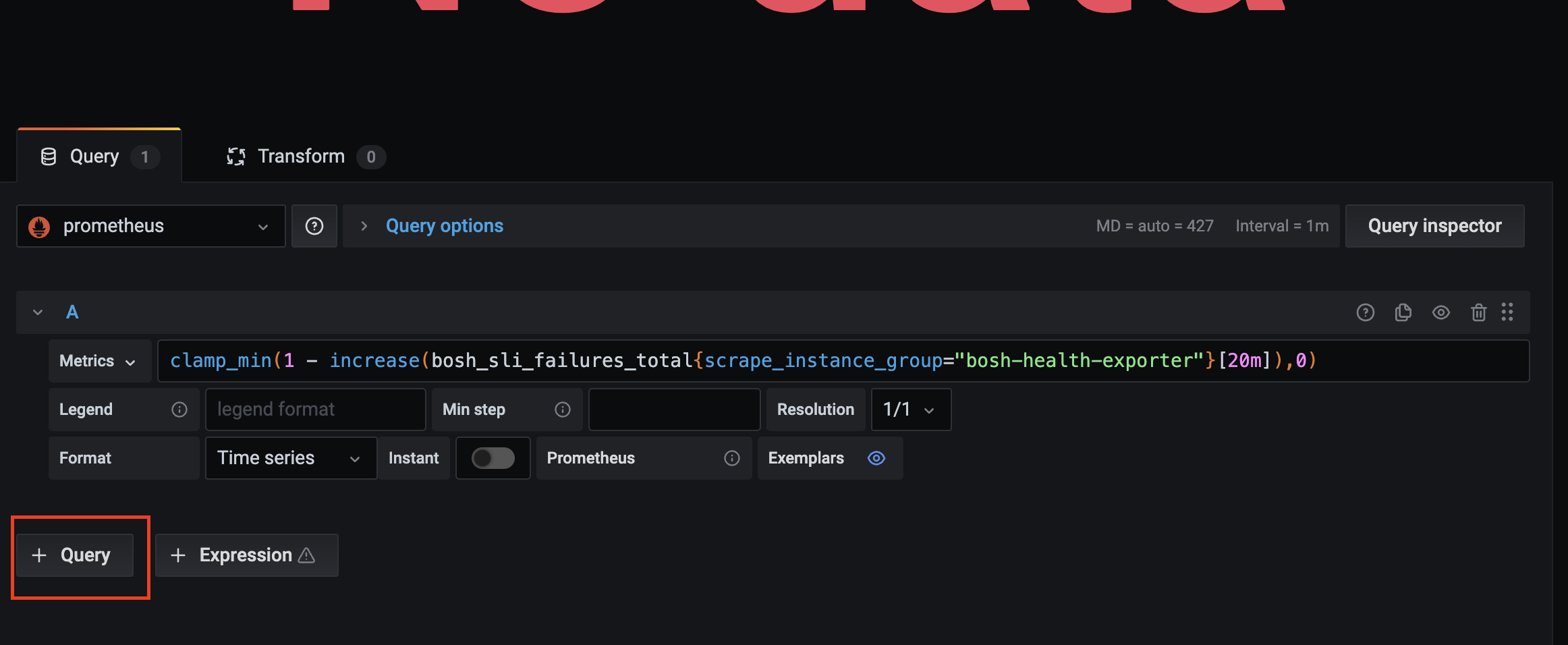Viewport: 1568px width, 645px height.
Task: Delete query A using trash icon
Action: (x=1478, y=312)
